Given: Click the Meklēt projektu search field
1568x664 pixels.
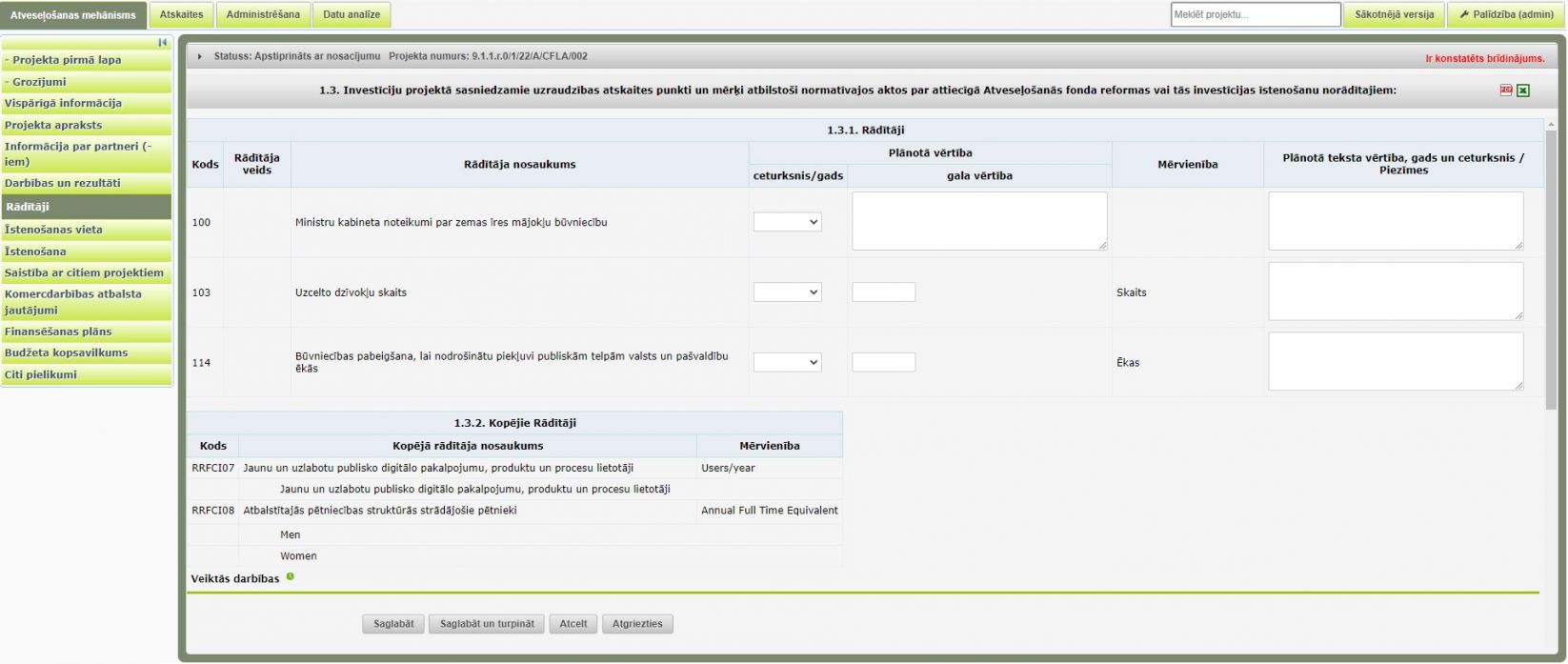Looking at the screenshot, I should [1255, 14].
